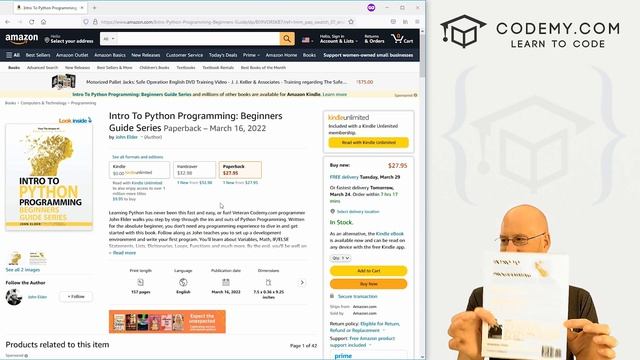The image size is (640, 360).
Task: Click the purple profile icon in title bar
Action: pyautogui.click(x=371, y=8)
